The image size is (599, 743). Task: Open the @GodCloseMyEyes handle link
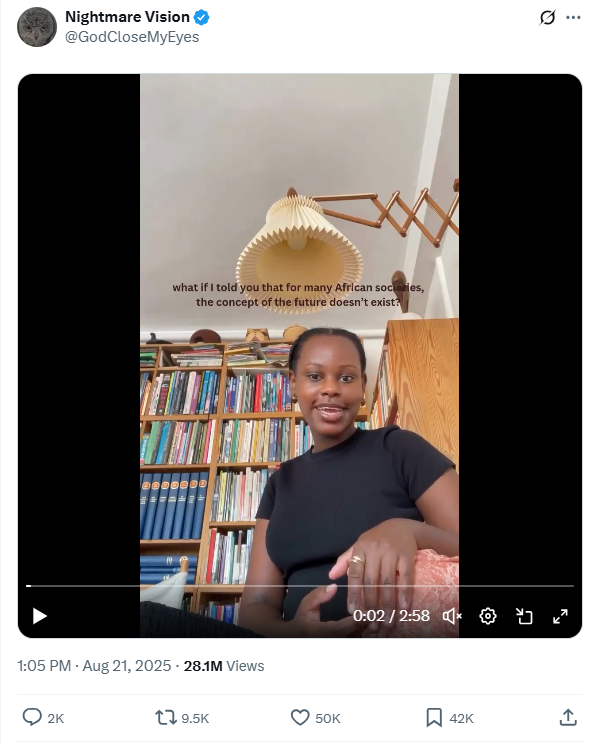(132, 37)
